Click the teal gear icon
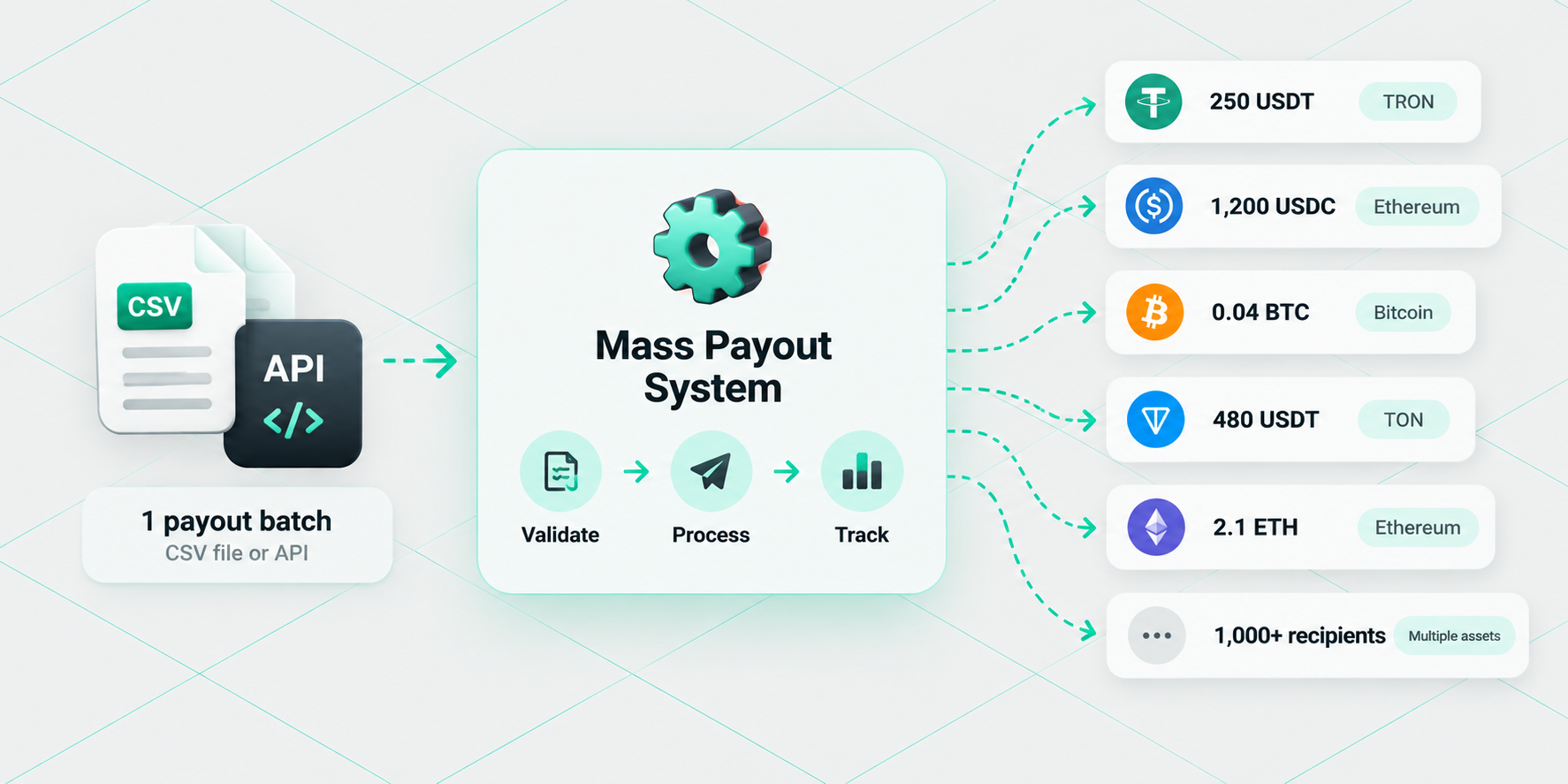The height and width of the screenshot is (784, 1568). (x=712, y=246)
